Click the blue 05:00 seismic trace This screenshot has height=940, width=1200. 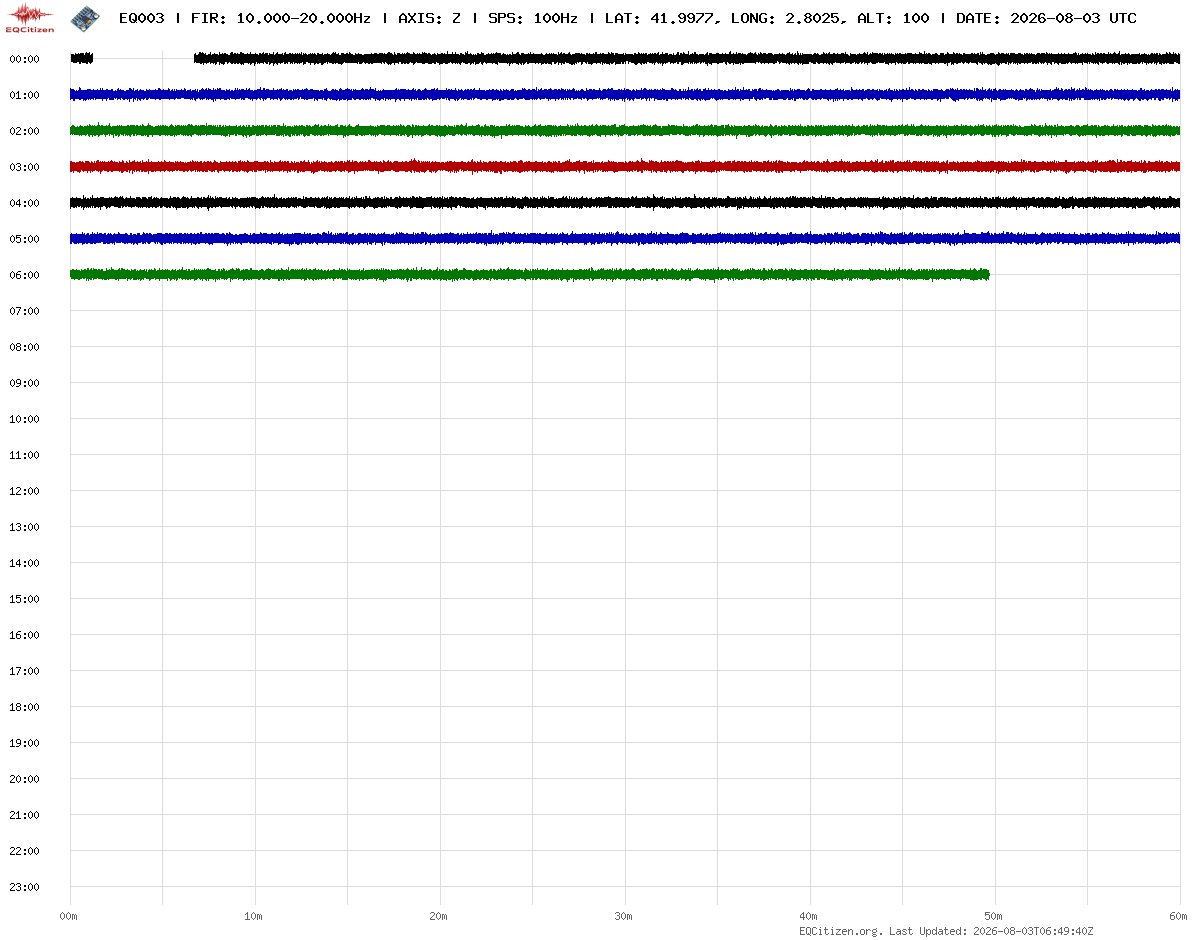(625, 239)
